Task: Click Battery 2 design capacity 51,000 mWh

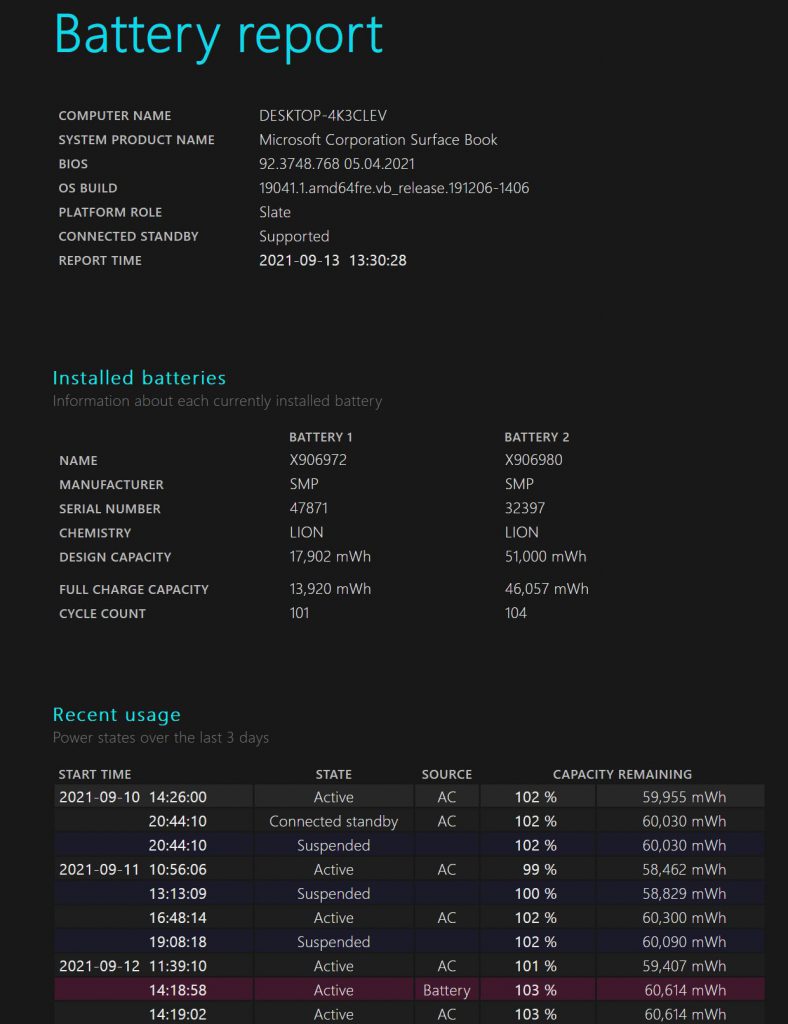Action: point(545,557)
